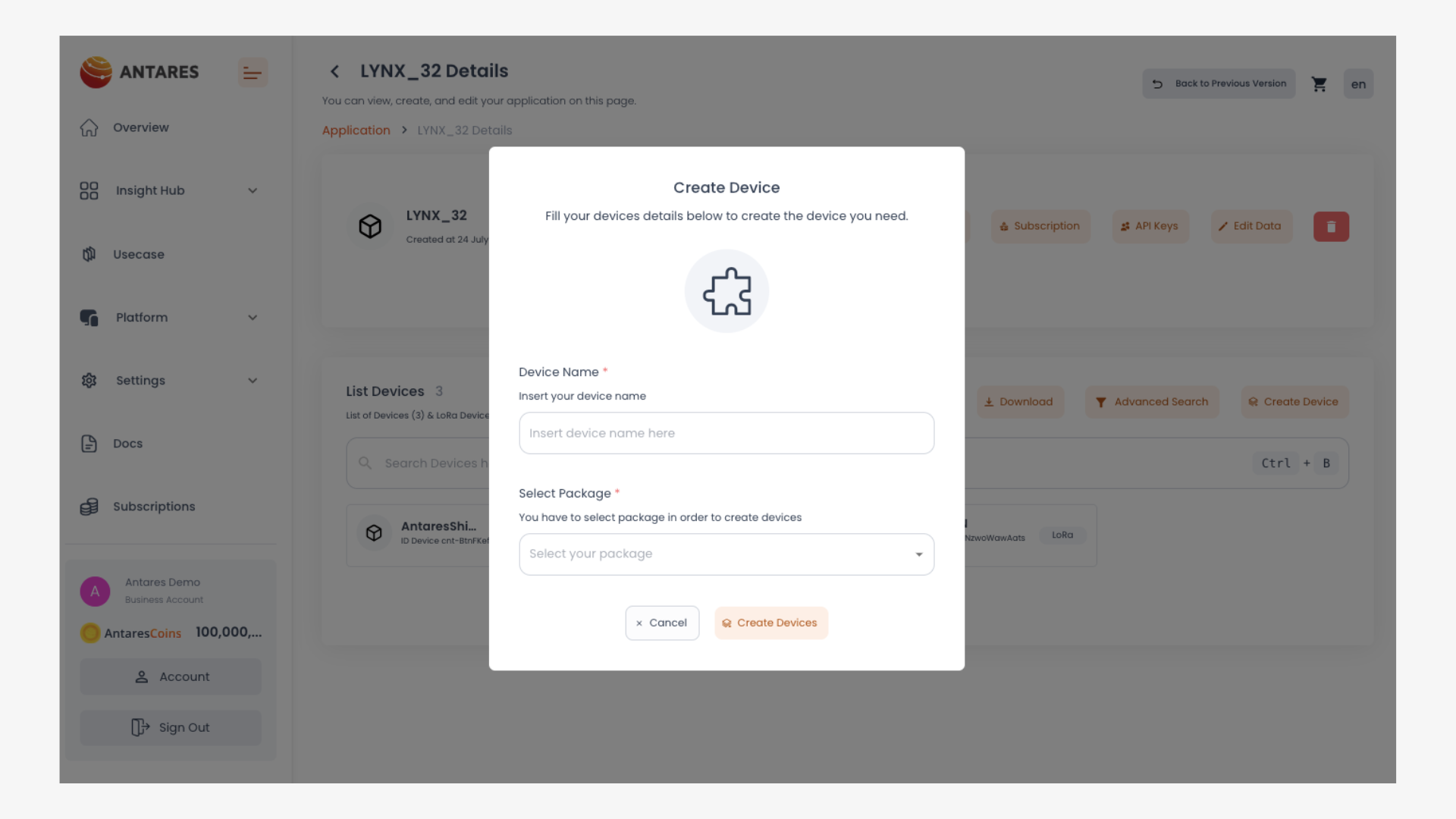Click the puzzle piece device icon

coord(726,291)
